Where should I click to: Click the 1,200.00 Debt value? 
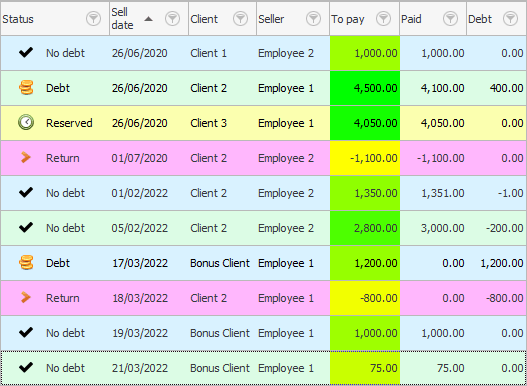[x=502, y=263]
